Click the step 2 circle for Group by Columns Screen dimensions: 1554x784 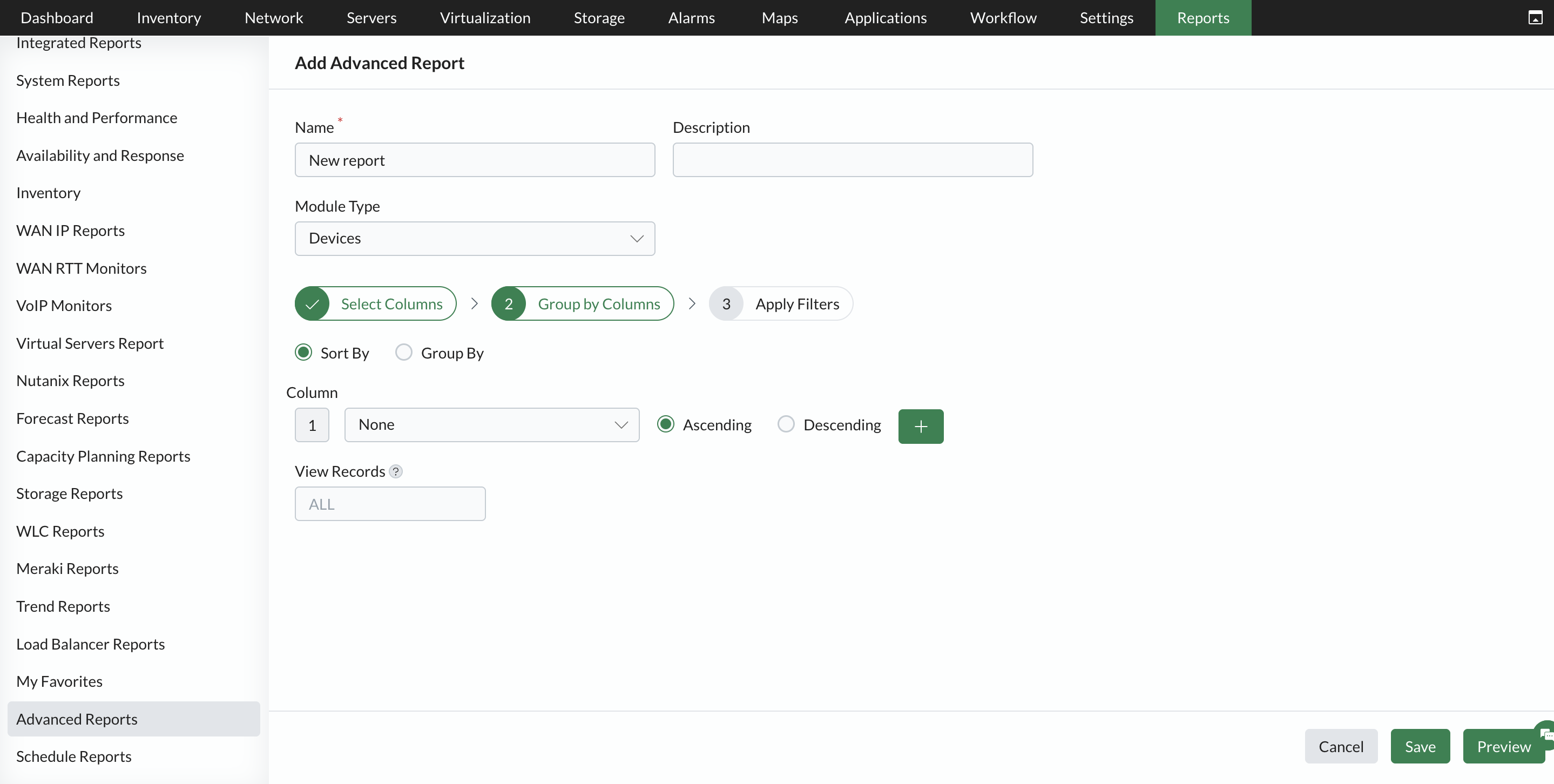tap(509, 304)
